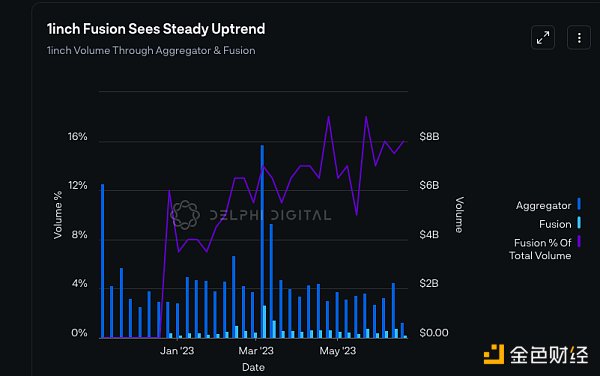This screenshot has height=376, width=600.
Task: Click the Delphi Digital watermark logo
Action: tap(185, 215)
